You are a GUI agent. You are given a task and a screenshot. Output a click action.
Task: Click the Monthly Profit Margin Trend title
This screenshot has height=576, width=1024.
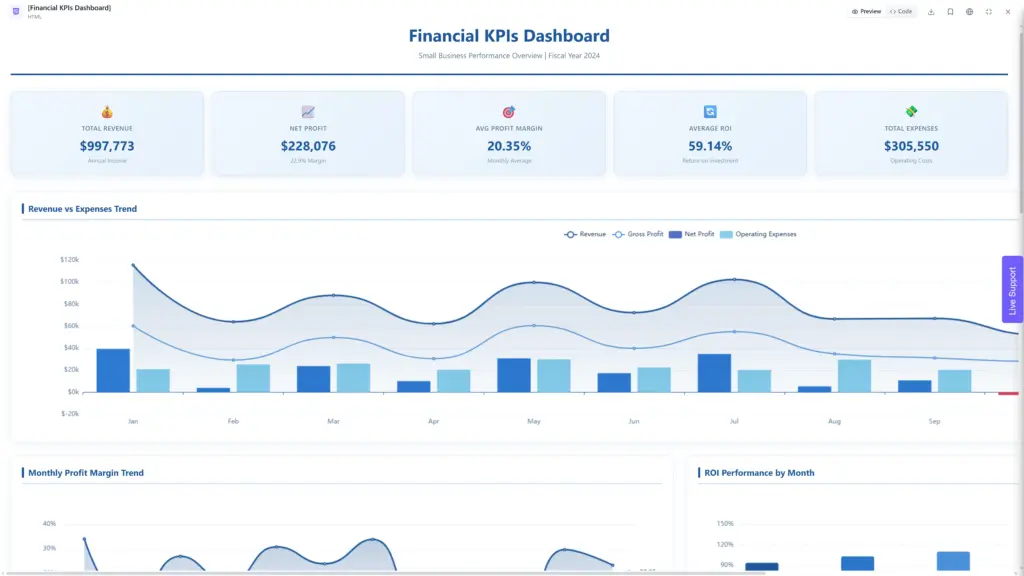click(86, 473)
